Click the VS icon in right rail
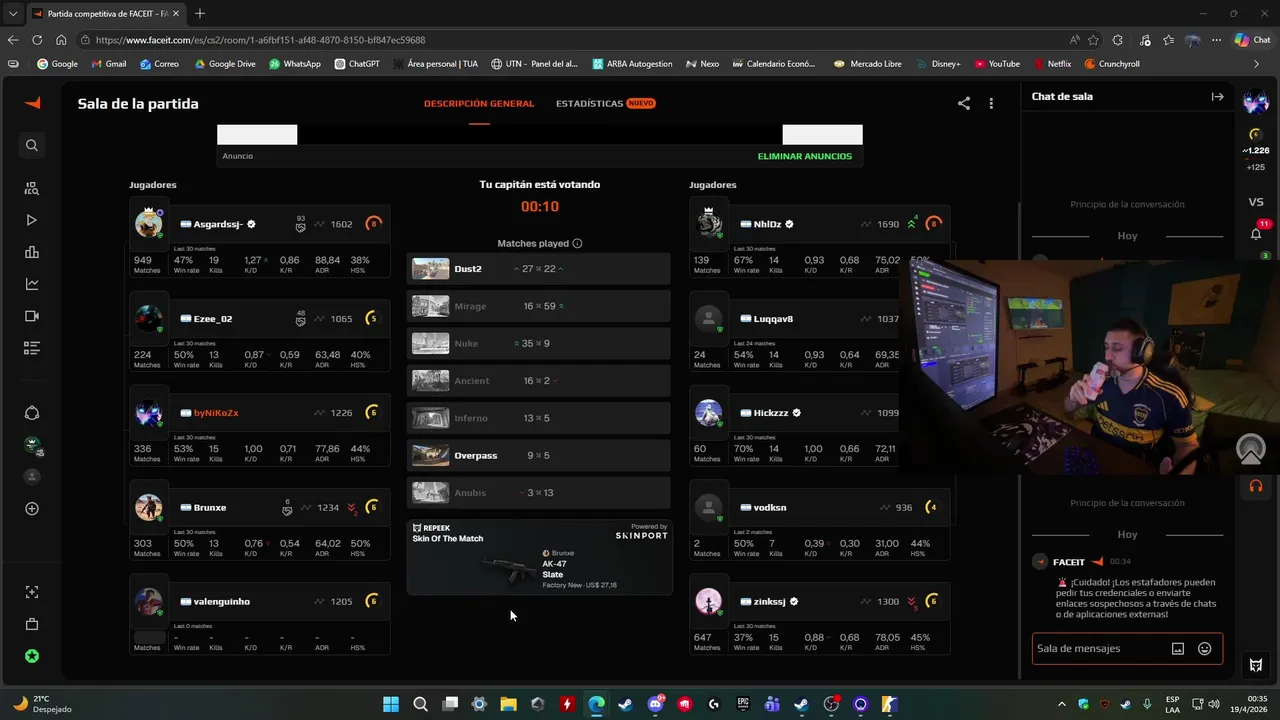Viewport: 1280px width, 720px height. coord(1256,202)
